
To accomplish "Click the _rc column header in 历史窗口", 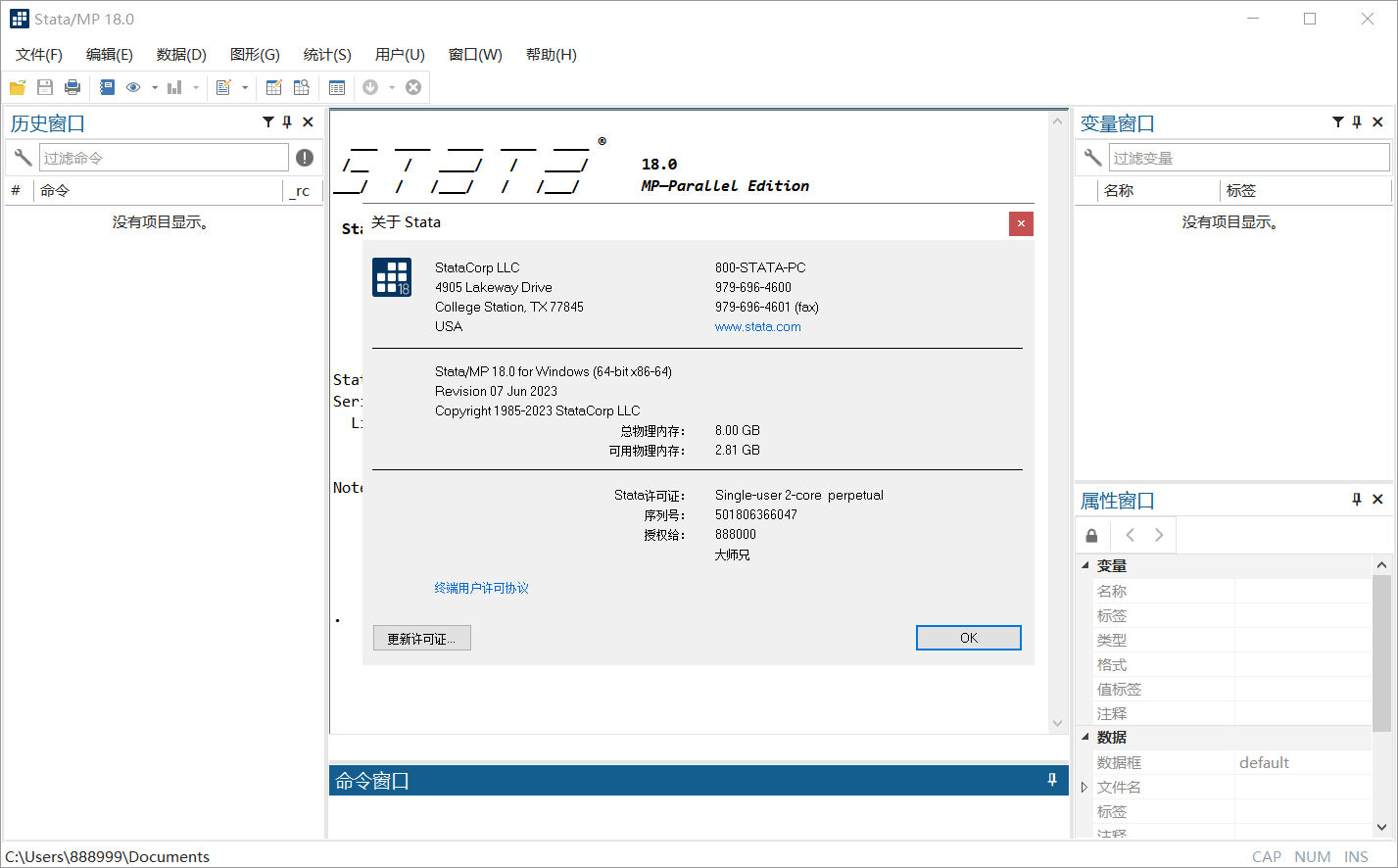I will [x=302, y=191].
